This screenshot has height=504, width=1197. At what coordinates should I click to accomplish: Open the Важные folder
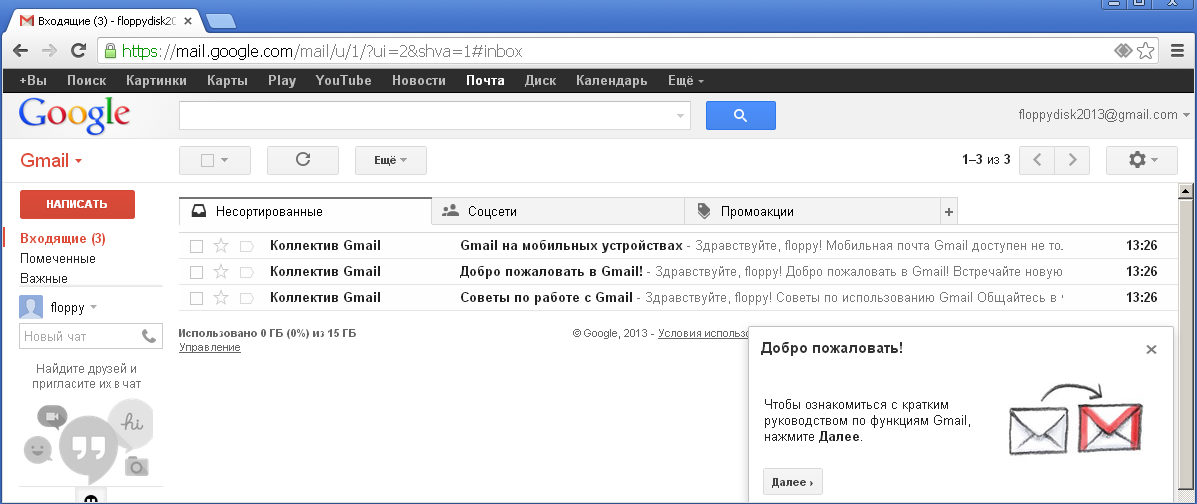44,278
